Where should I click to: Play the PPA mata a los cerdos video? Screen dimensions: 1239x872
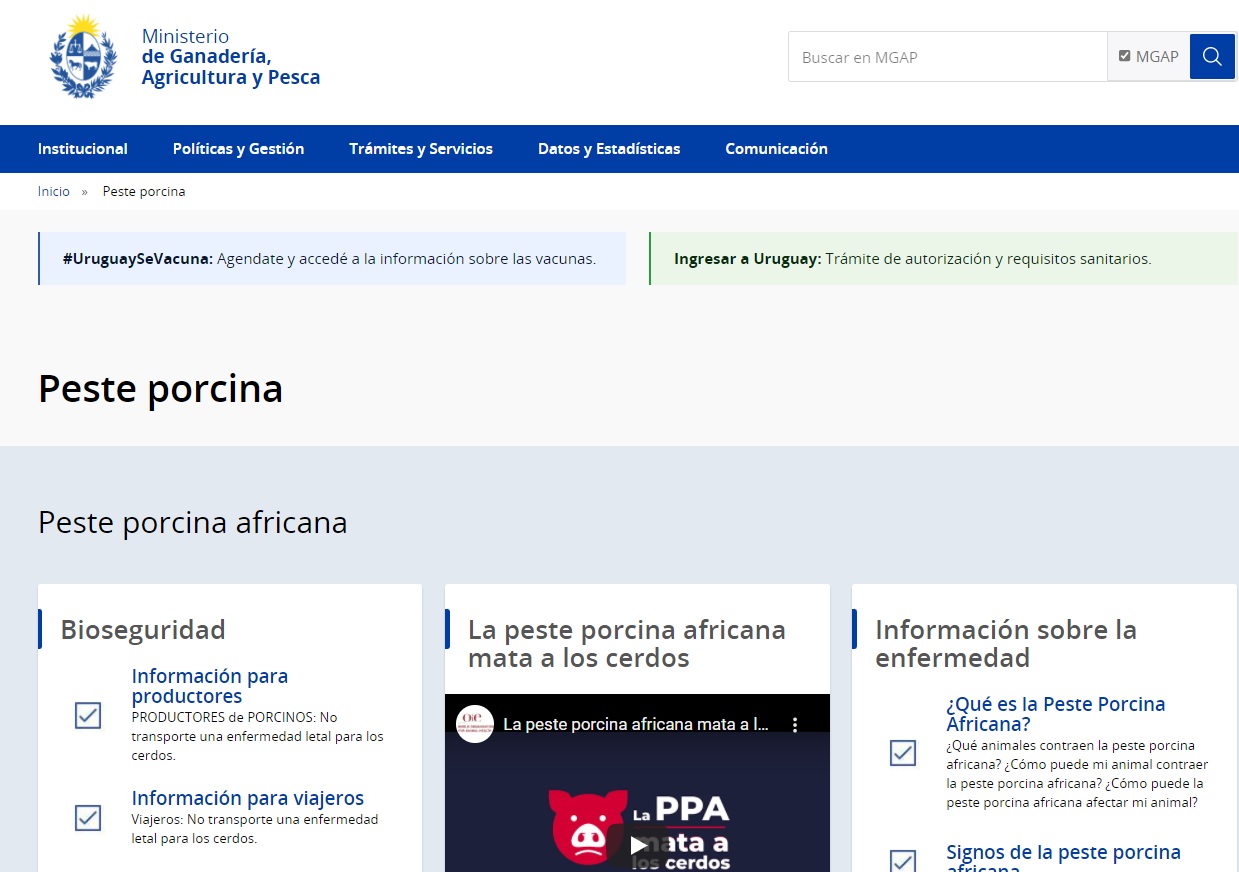click(x=638, y=845)
